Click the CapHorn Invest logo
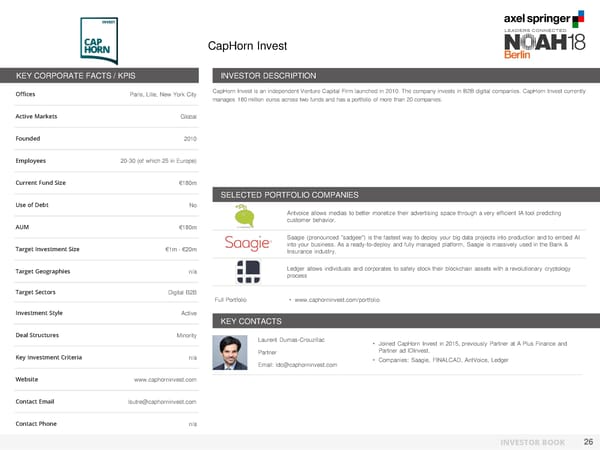Screen dimensions: 600x450 click(95, 39)
